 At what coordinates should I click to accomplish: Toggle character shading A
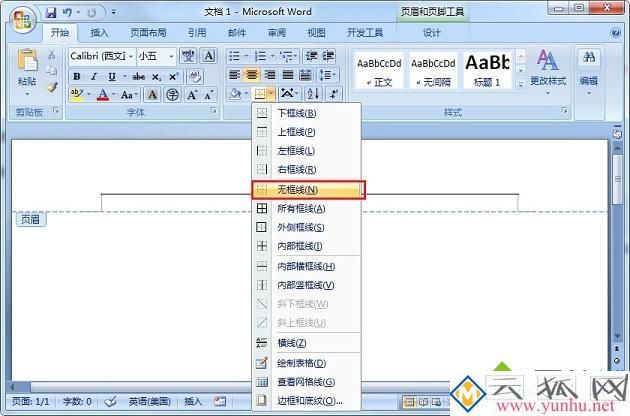click(152, 95)
